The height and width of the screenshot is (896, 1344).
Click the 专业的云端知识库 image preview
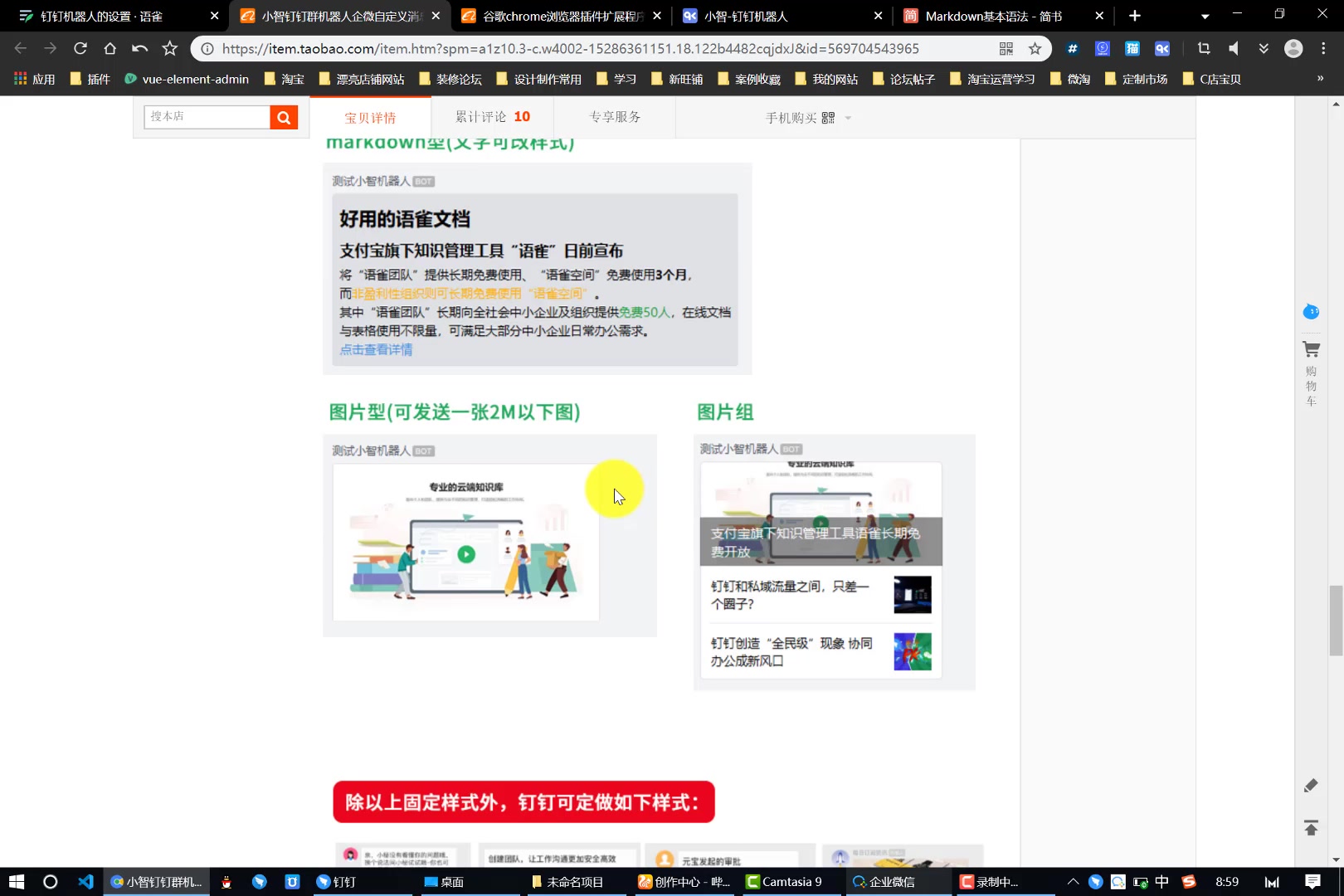pyautogui.click(x=465, y=542)
